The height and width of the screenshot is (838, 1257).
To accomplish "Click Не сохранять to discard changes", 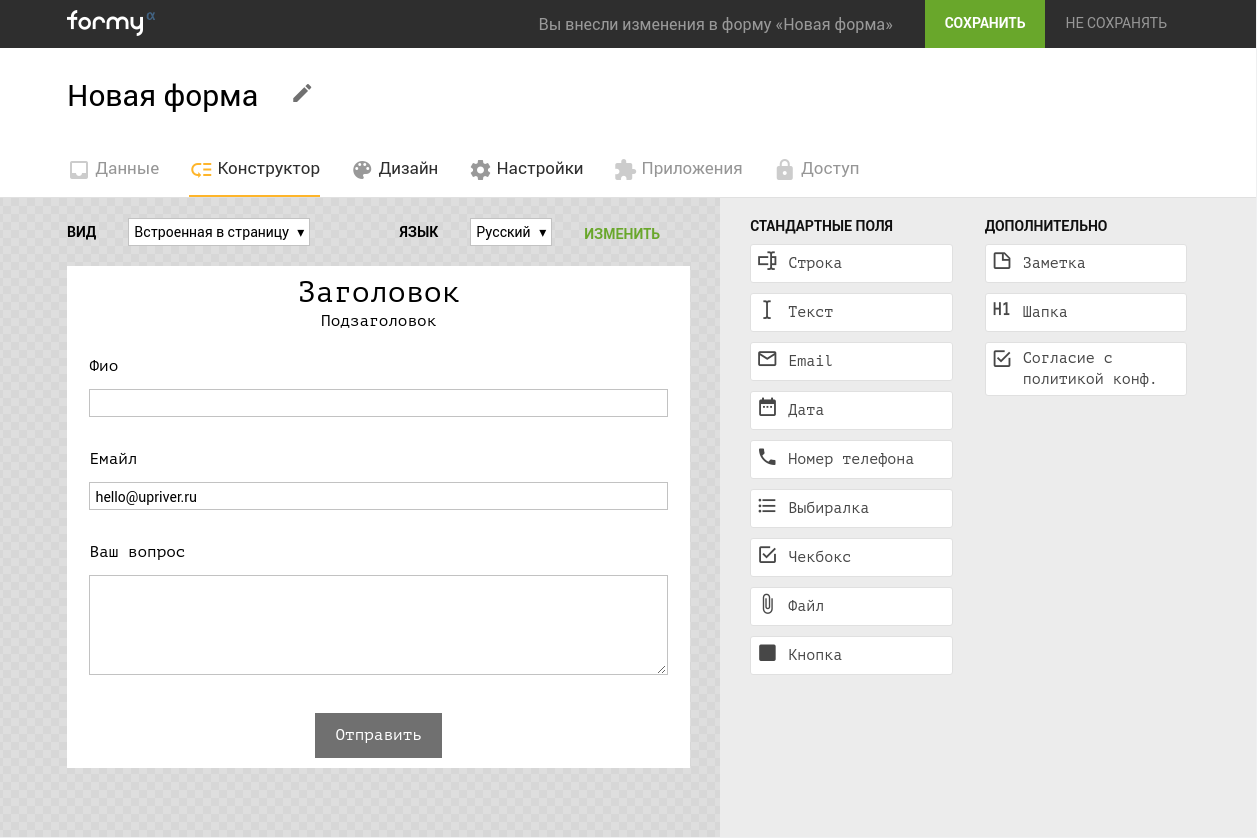I will point(1116,24).
